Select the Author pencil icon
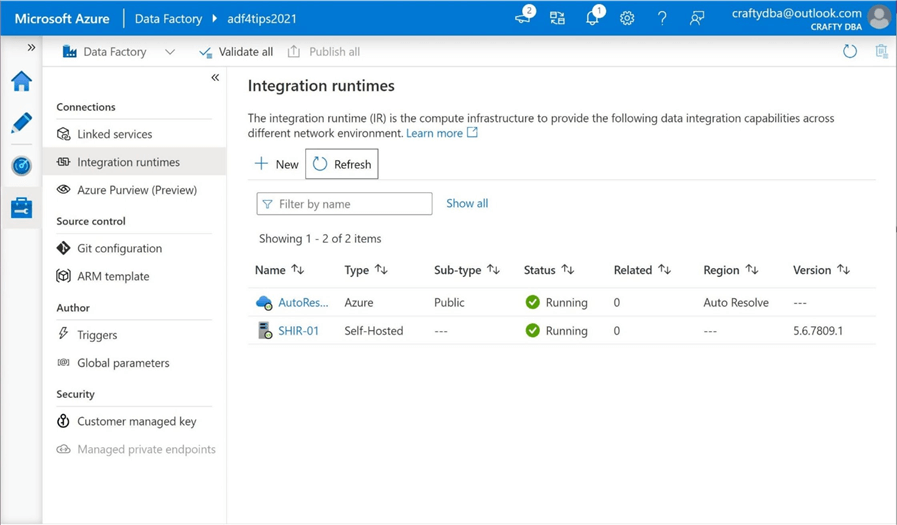 pyautogui.click(x=21, y=123)
